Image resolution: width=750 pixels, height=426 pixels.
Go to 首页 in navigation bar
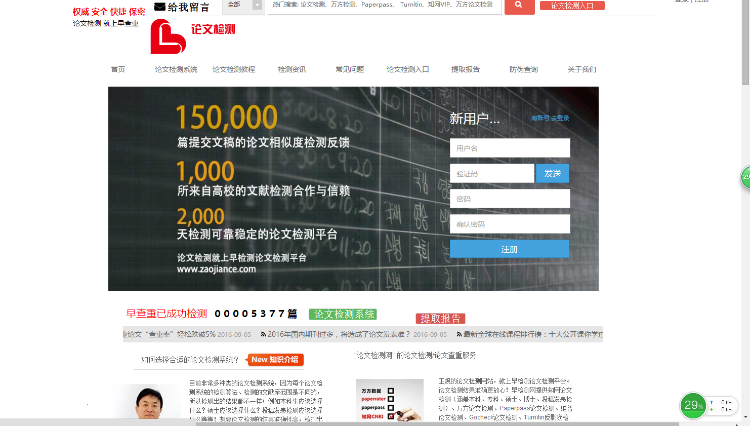coord(118,69)
